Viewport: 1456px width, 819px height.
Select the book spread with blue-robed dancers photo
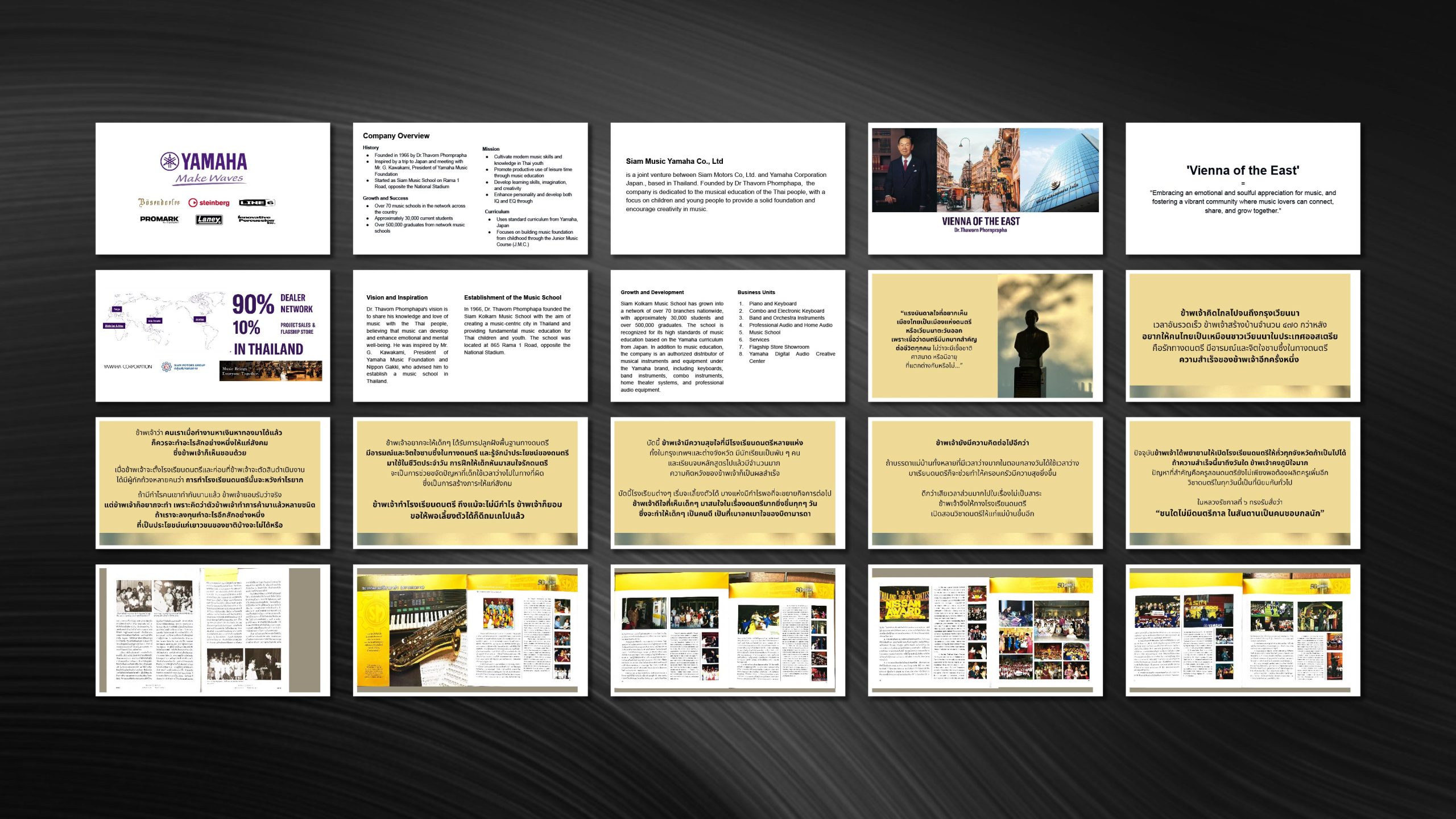tap(728, 630)
